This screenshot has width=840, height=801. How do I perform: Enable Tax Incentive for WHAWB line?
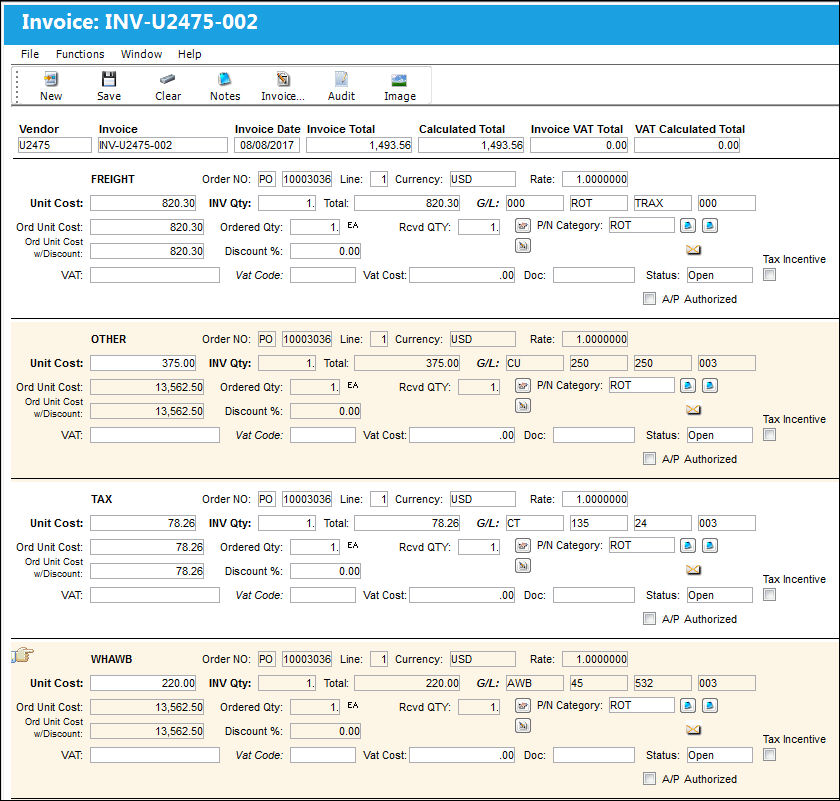(770, 755)
